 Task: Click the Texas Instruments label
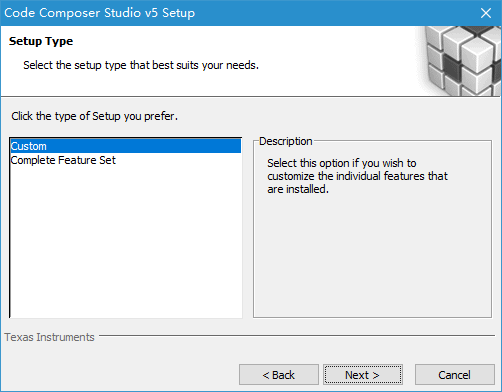(49, 337)
